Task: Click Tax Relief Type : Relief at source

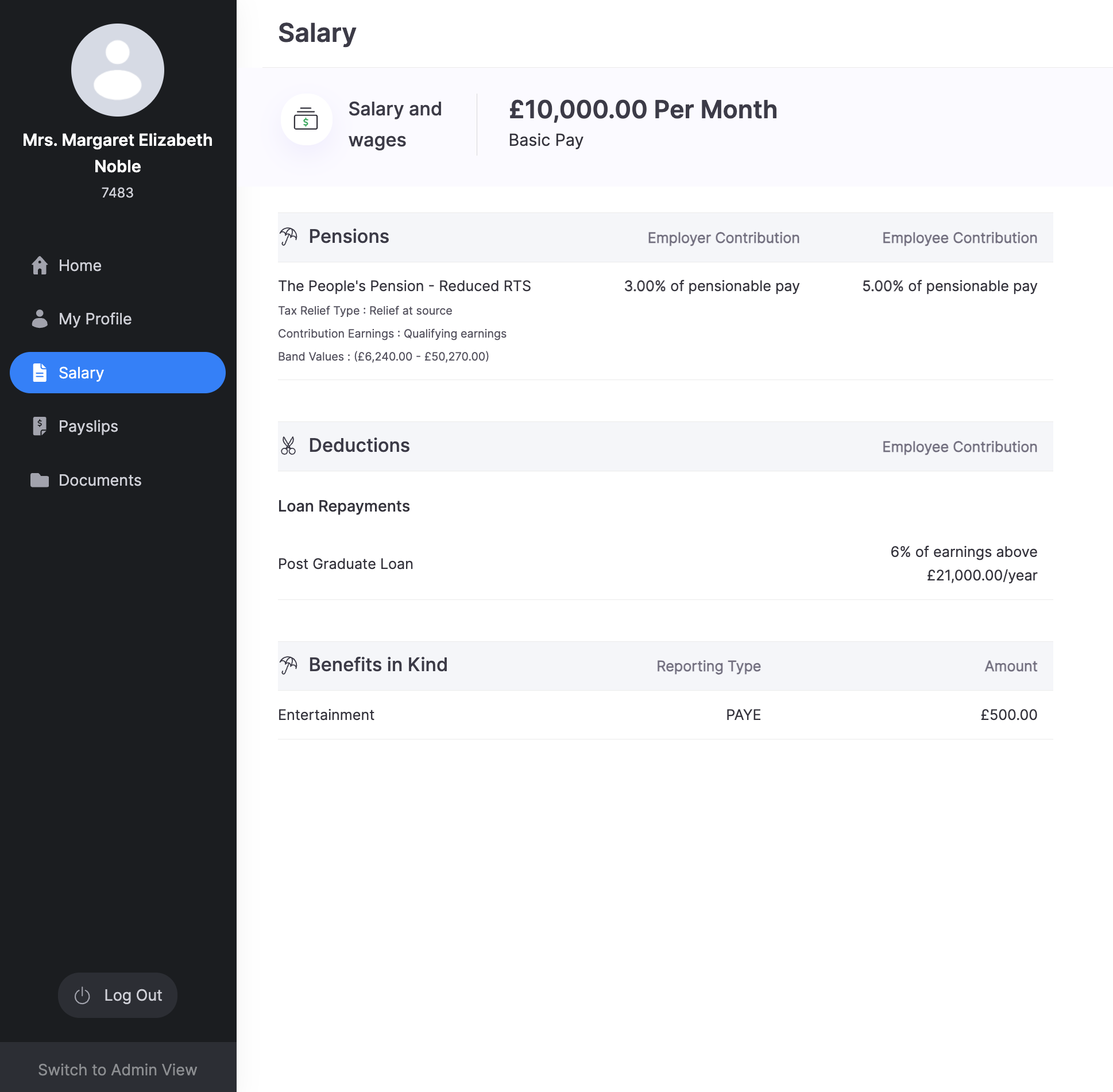Action: 365,311
